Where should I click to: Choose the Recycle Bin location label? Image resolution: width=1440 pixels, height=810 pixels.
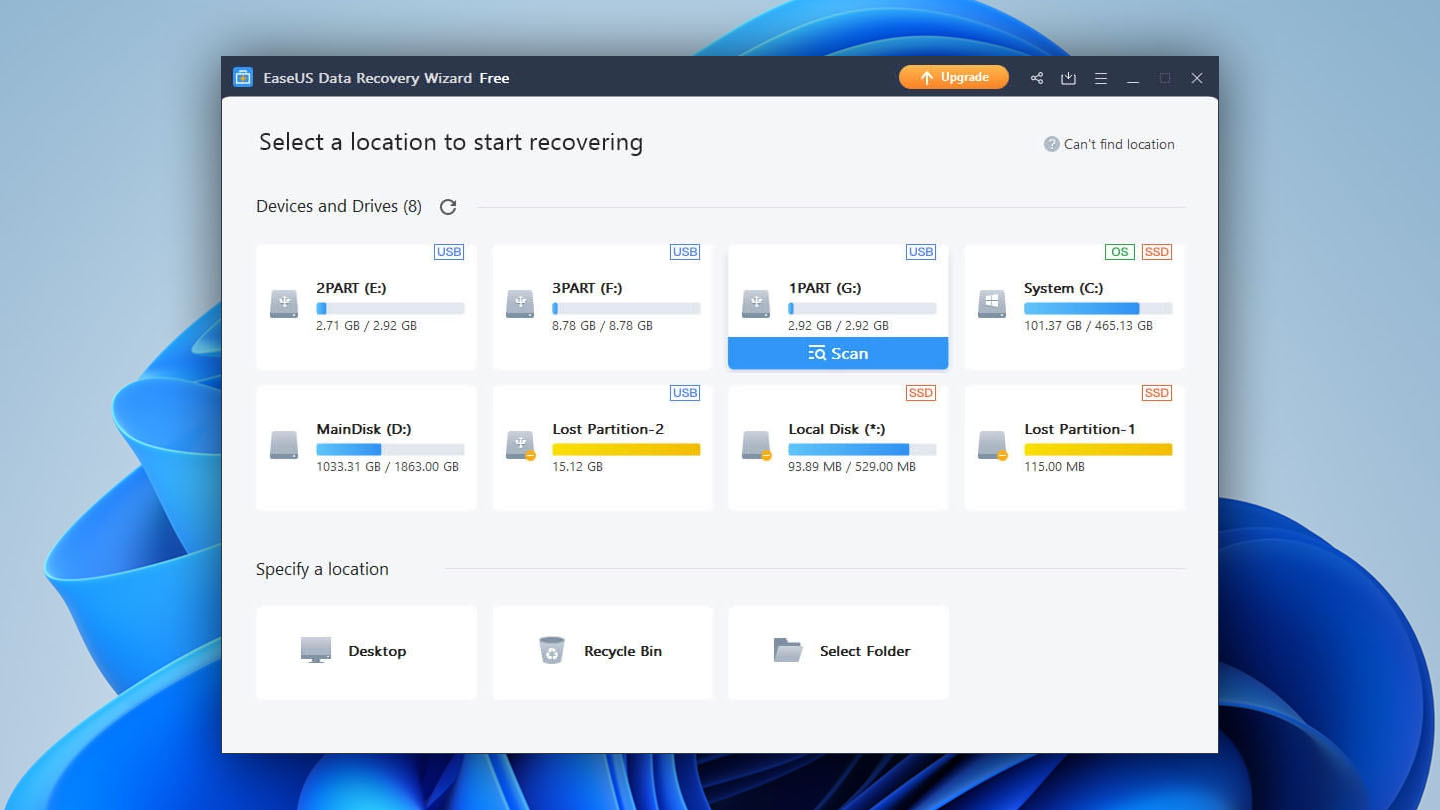coord(623,651)
